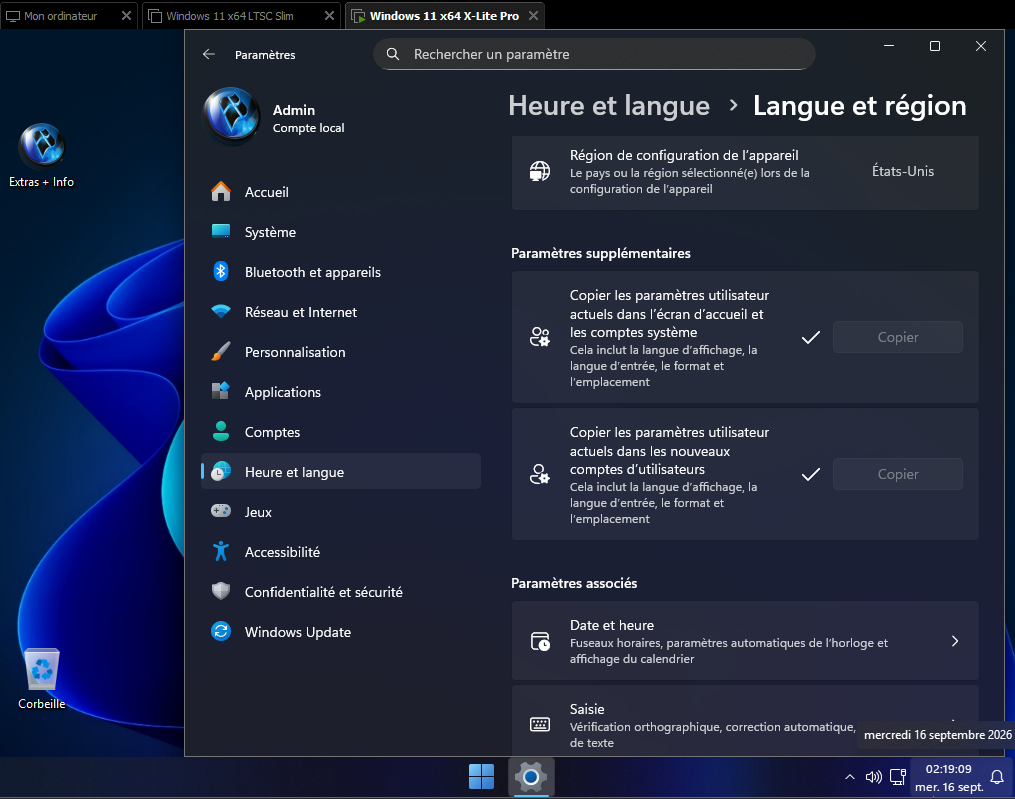The height and width of the screenshot is (799, 1015).
Task: Navigate to Confidentialité et sécurité
Action: point(340,592)
